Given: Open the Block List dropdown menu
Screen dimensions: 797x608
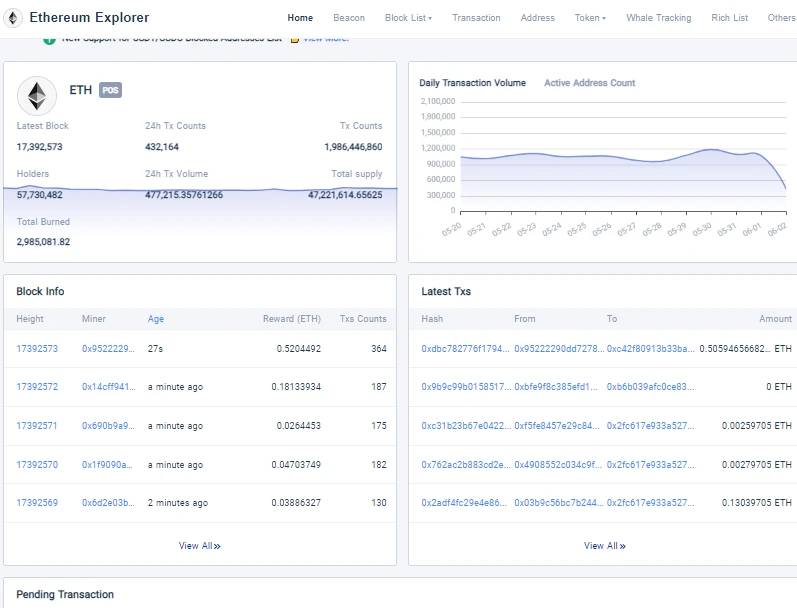Looking at the screenshot, I should (x=408, y=18).
